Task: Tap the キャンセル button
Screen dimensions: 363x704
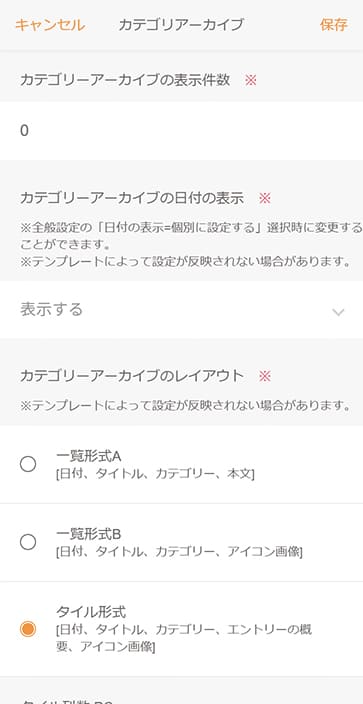Action: (50, 25)
